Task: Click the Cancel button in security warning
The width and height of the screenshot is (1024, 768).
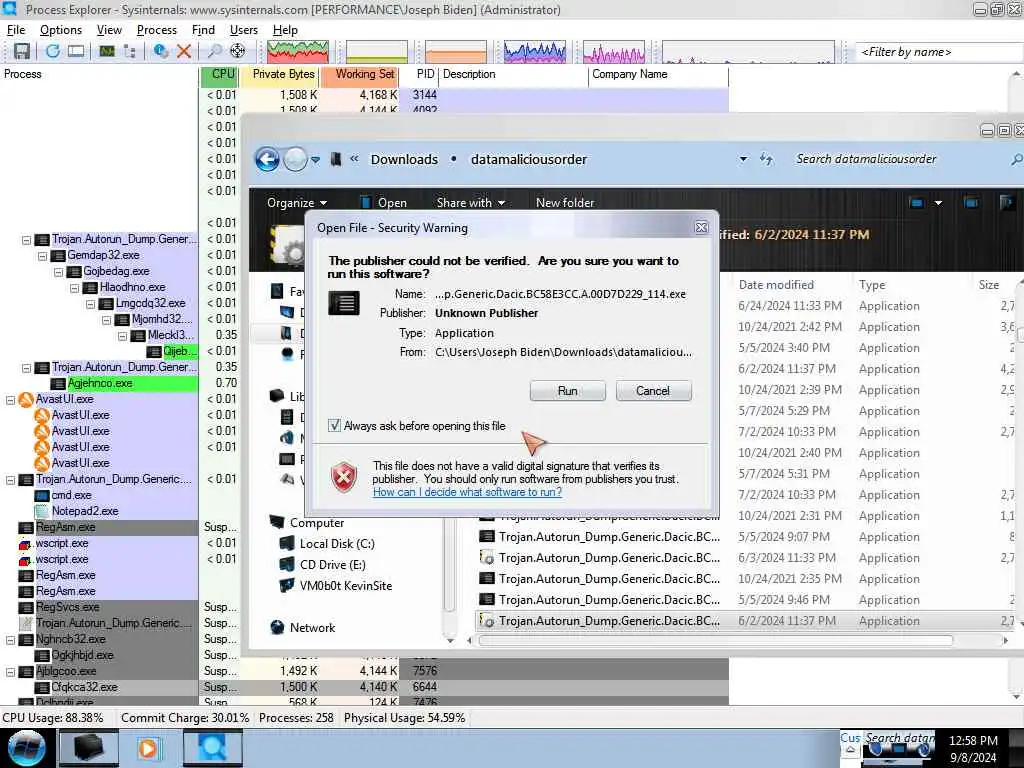Action: pos(653,391)
